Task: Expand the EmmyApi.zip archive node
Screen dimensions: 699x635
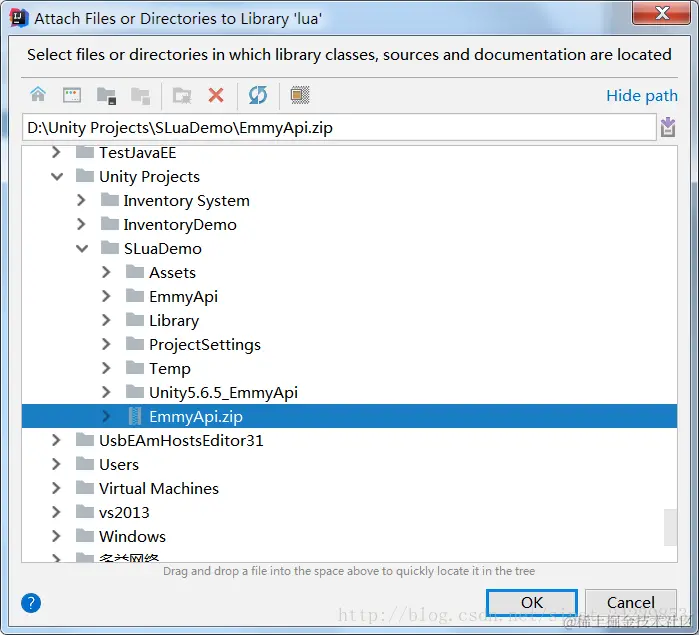Action: tap(106, 416)
